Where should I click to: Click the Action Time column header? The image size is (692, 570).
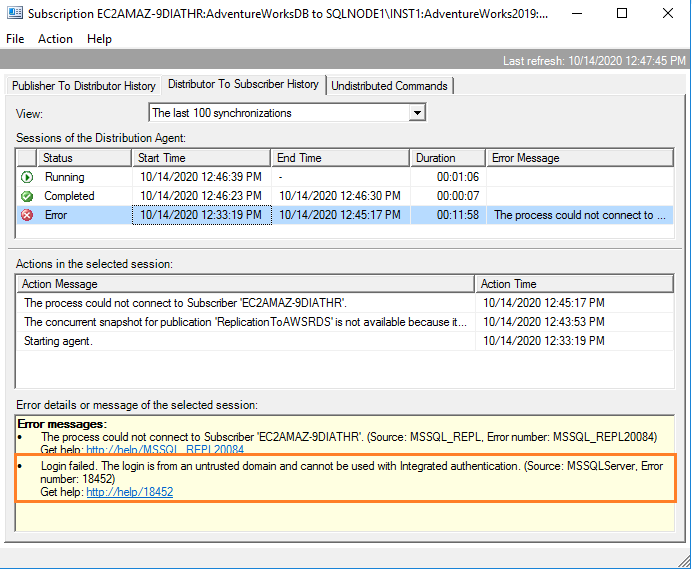pyautogui.click(x=575, y=284)
